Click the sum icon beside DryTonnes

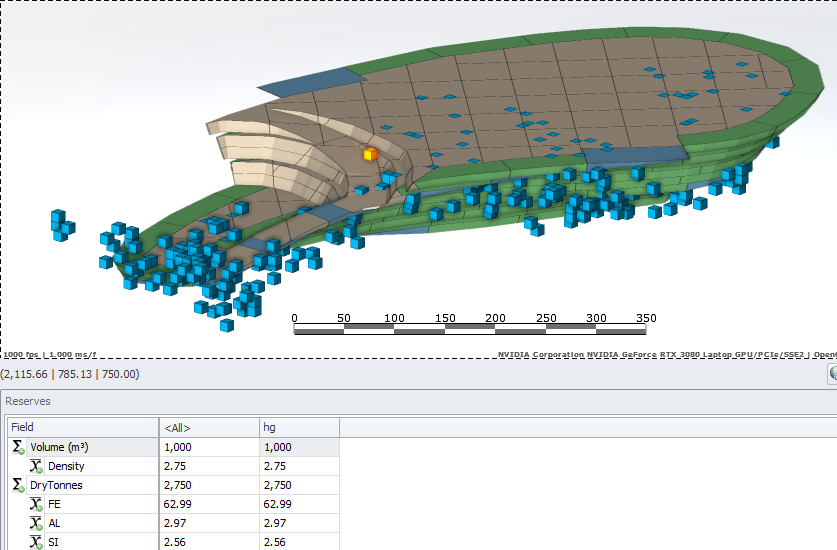(17, 485)
